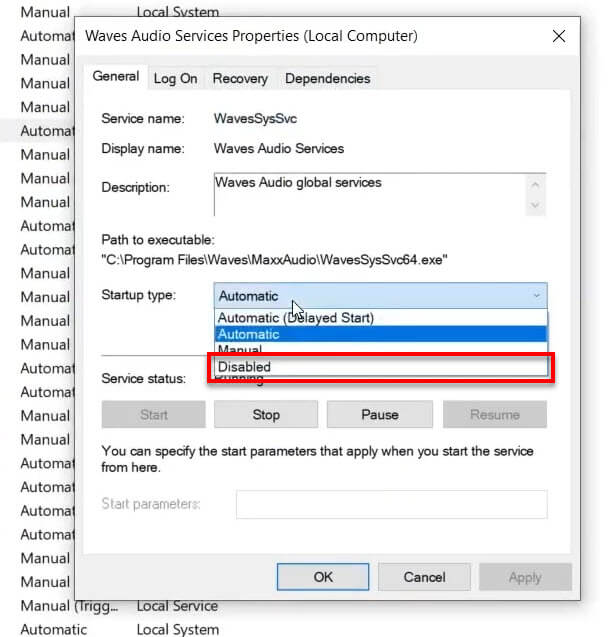Viewport: 614px width, 637px height.
Task: Click the description box text 'Waves Audio global services'
Action: pos(298,182)
